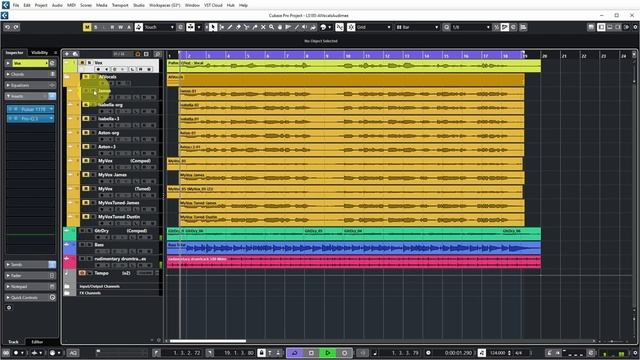Select the Split scissors tool
The height and width of the screenshot is (360, 640).
246,27
